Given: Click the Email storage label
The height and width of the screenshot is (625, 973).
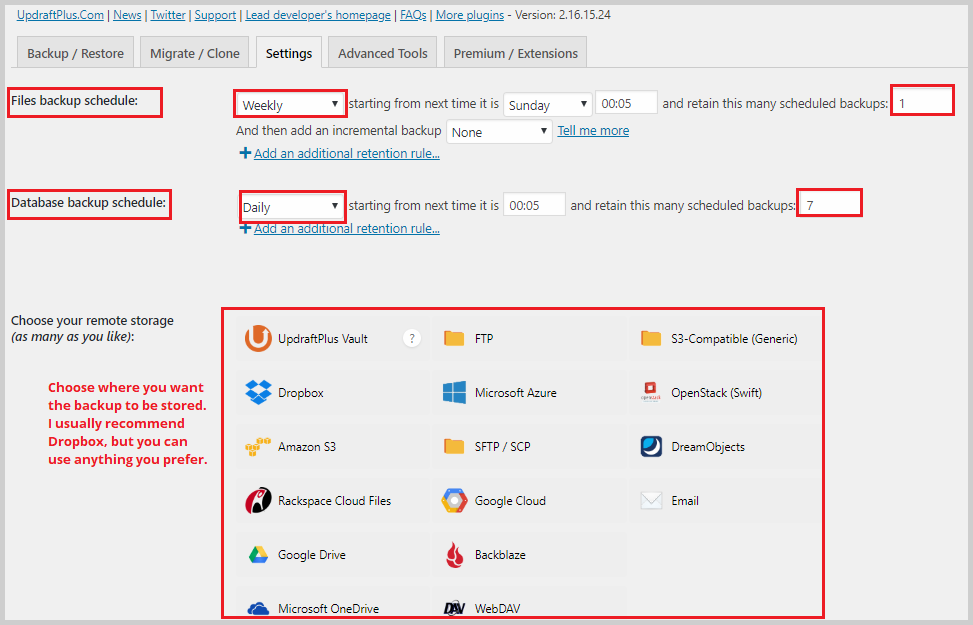Looking at the screenshot, I should click(x=685, y=501).
